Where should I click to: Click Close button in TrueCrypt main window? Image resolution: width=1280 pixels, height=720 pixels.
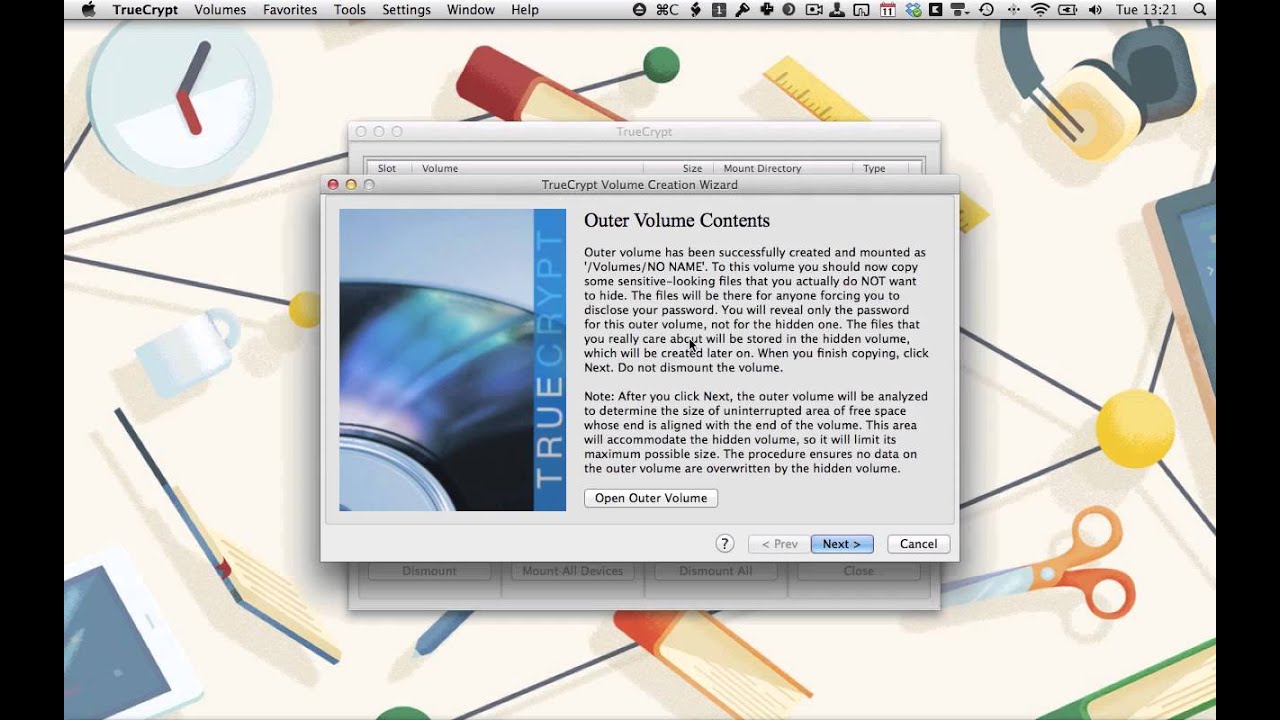coord(859,571)
